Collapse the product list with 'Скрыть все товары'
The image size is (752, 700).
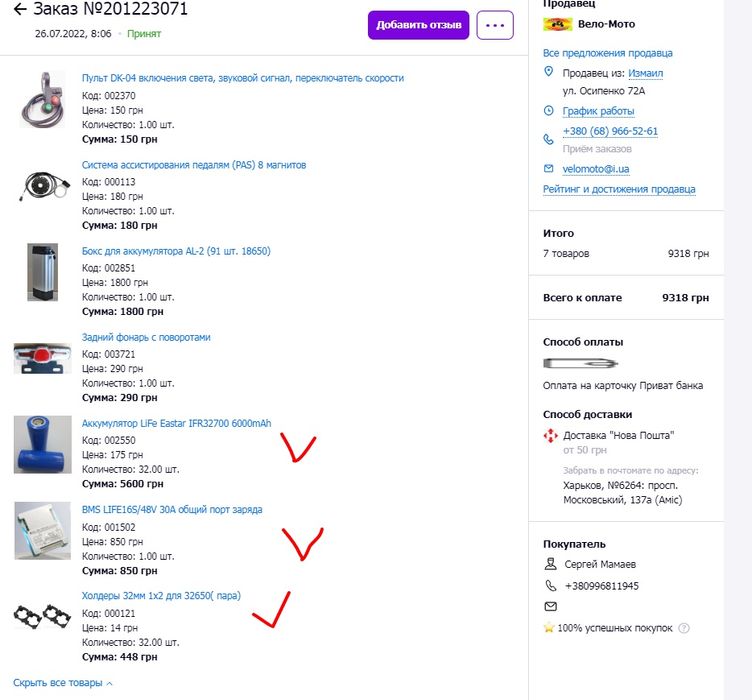[x=64, y=683]
